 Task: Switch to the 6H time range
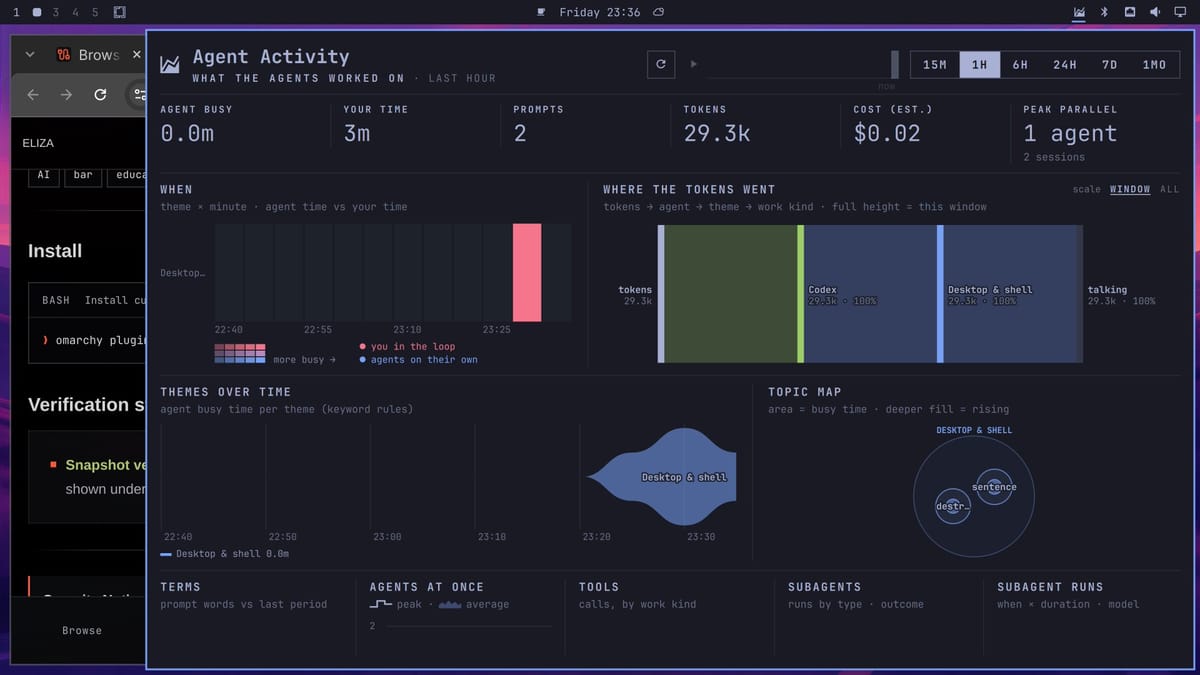tap(1020, 64)
